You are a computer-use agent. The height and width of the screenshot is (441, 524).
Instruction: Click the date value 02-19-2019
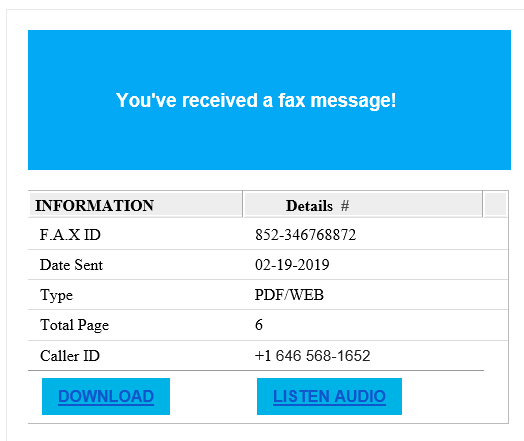[x=292, y=265]
